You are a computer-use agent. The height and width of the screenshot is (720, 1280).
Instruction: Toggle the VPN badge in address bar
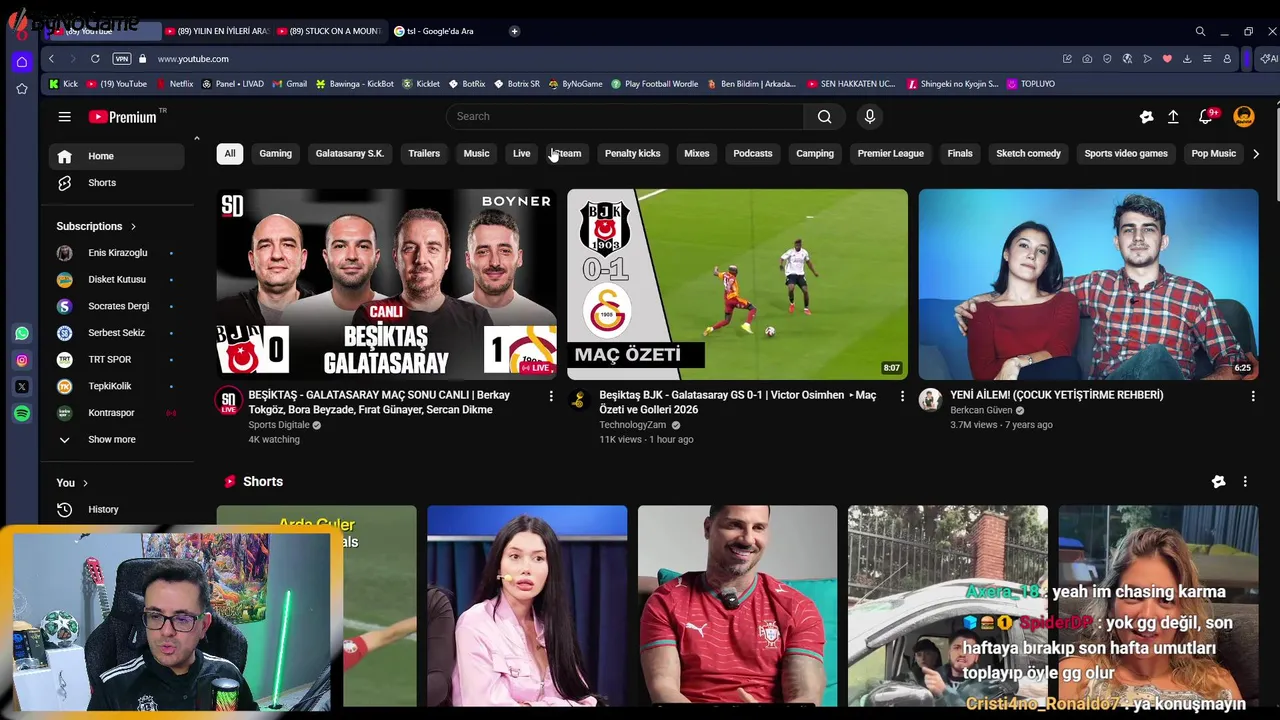click(122, 59)
